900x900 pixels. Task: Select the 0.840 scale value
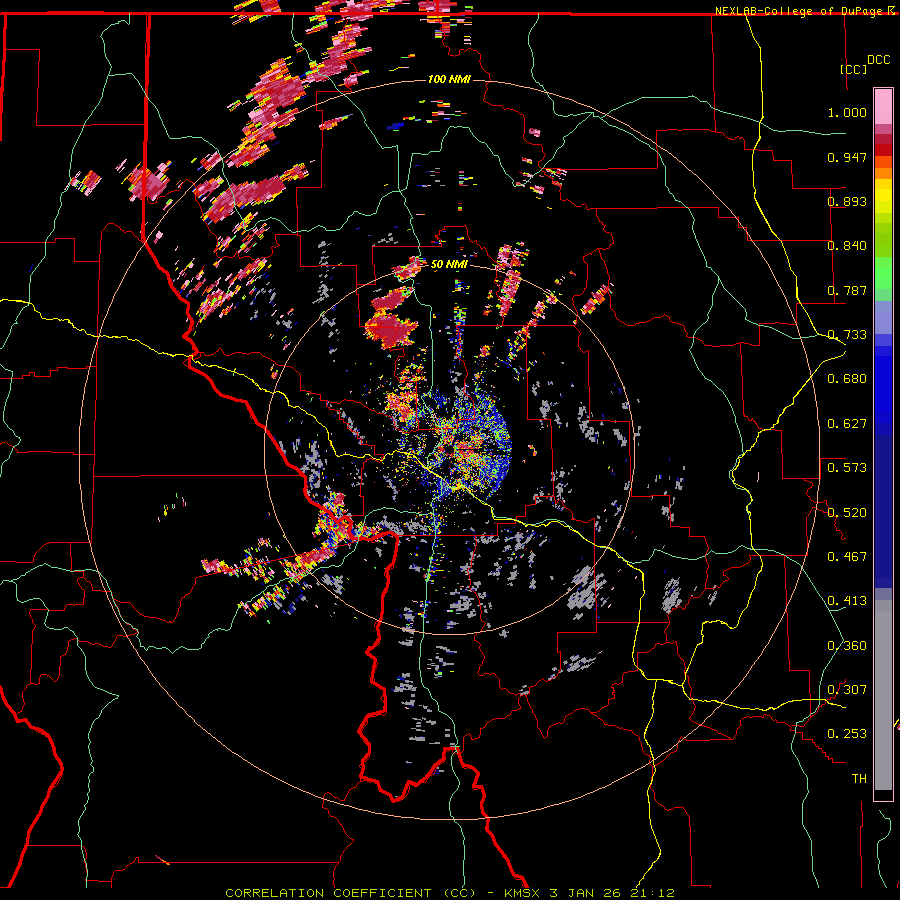click(x=847, y=246)
